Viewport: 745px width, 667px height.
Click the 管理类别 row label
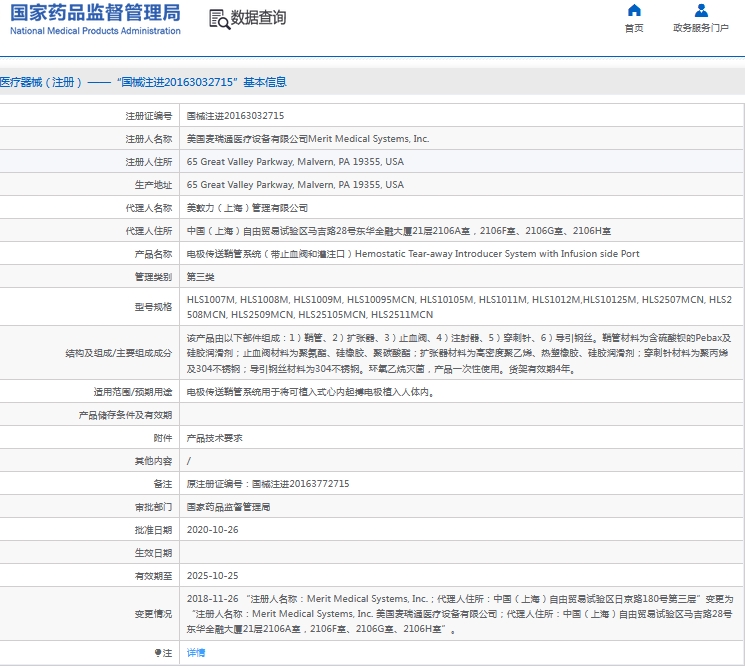tap(153, 277)
